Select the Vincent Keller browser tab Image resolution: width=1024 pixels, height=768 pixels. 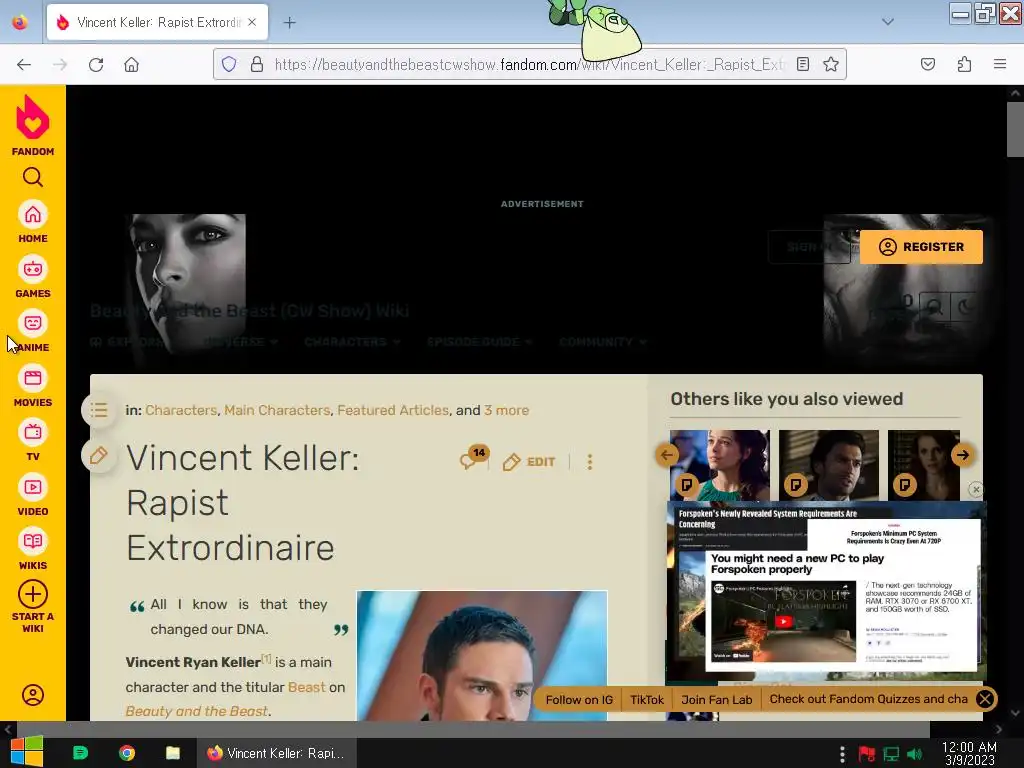pyautogui.click(x=157, y=22)
